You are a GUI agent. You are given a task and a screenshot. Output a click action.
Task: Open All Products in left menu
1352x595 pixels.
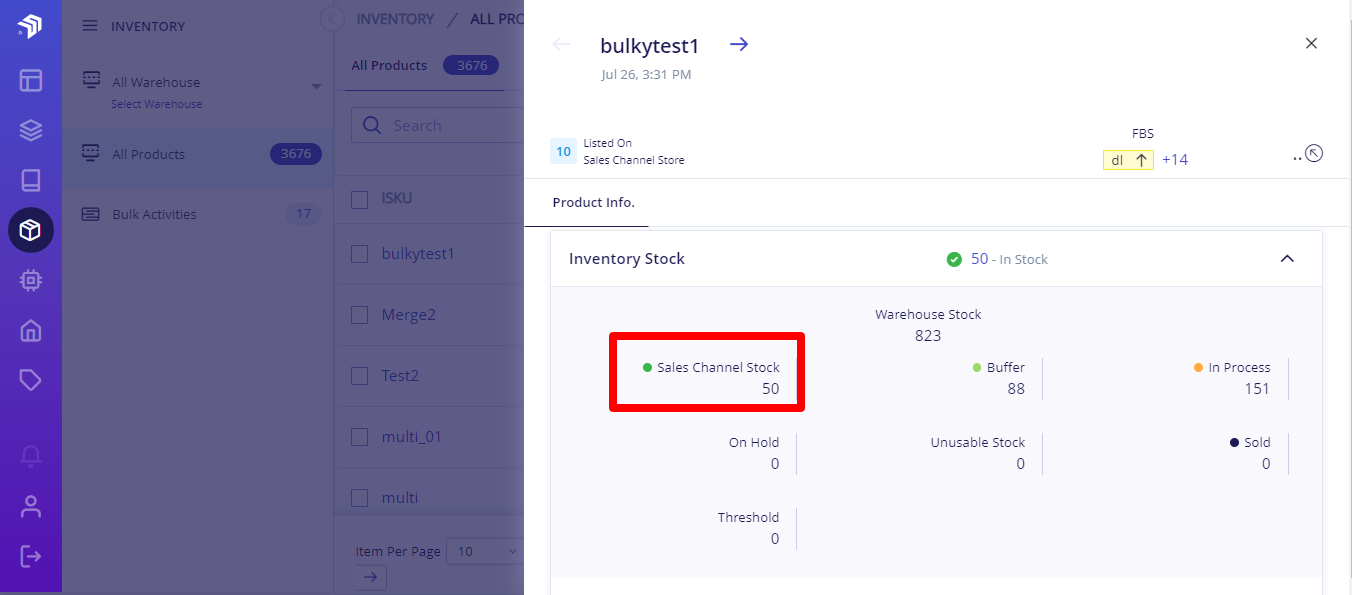click(198, 154)
